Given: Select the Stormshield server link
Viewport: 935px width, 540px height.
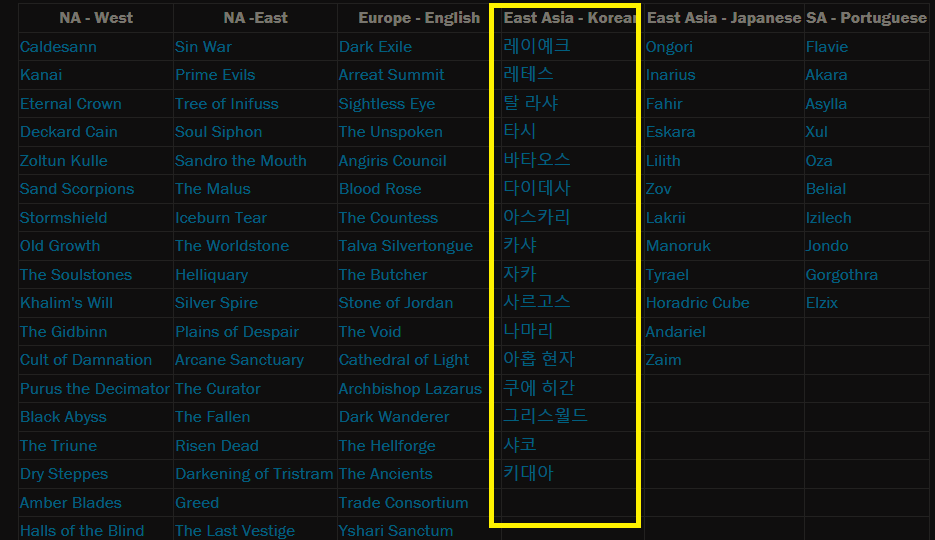Looking at the screenshot, I should pyautogui.click(x=63, y=218).
